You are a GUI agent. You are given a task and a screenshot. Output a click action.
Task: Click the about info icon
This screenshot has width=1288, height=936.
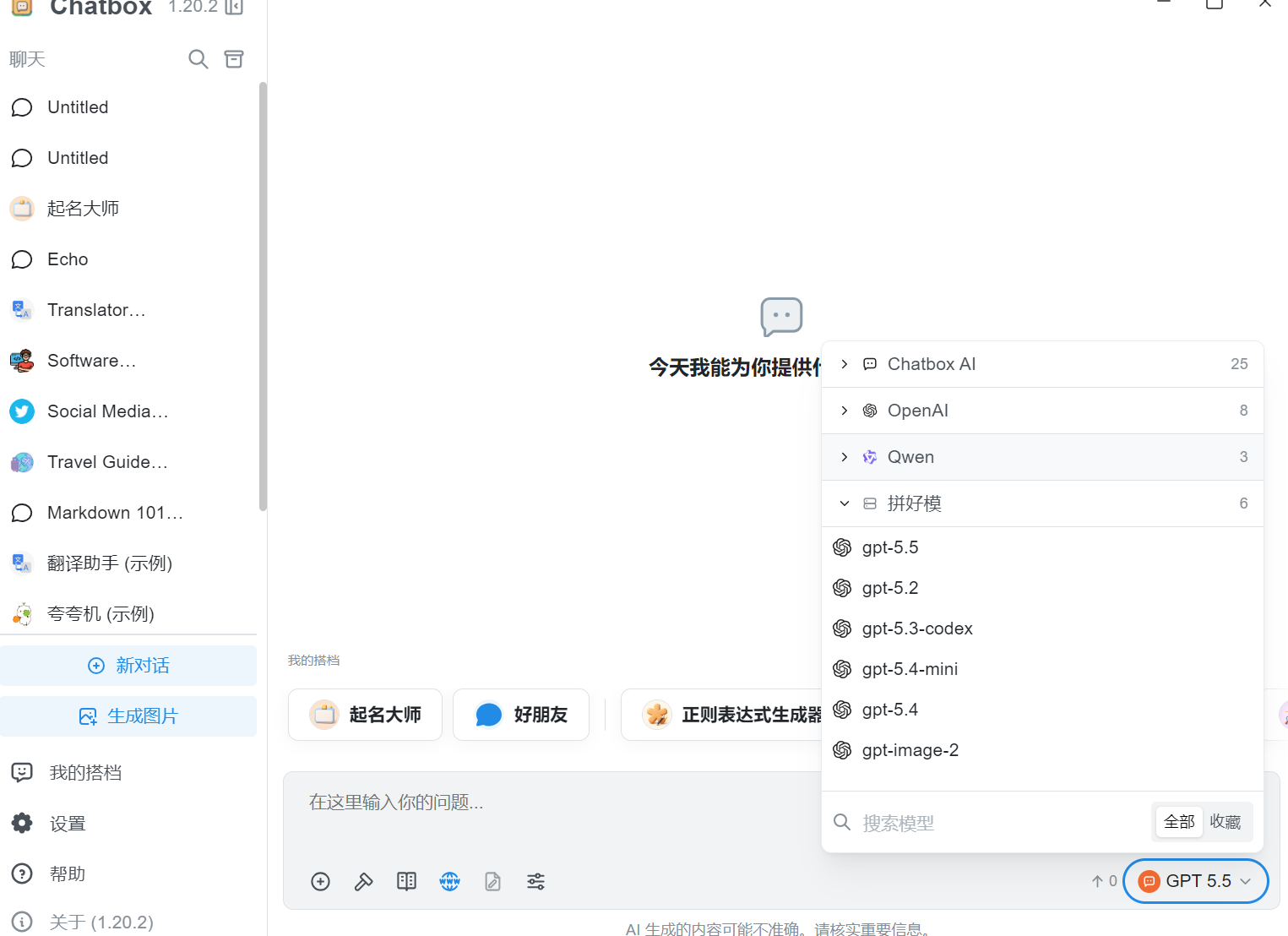point(22,922)
